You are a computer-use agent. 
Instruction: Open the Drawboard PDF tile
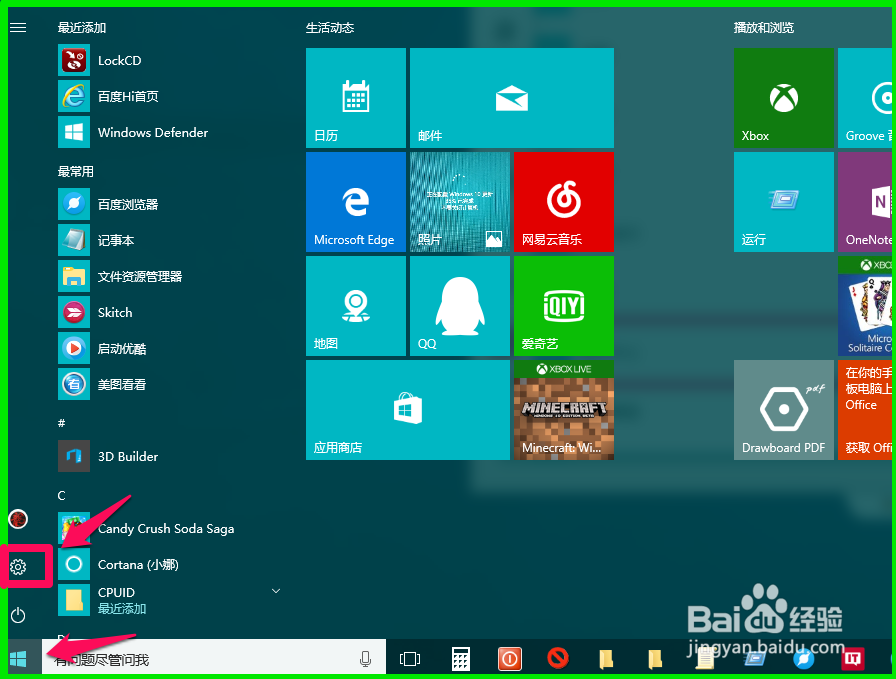point(784,410)
